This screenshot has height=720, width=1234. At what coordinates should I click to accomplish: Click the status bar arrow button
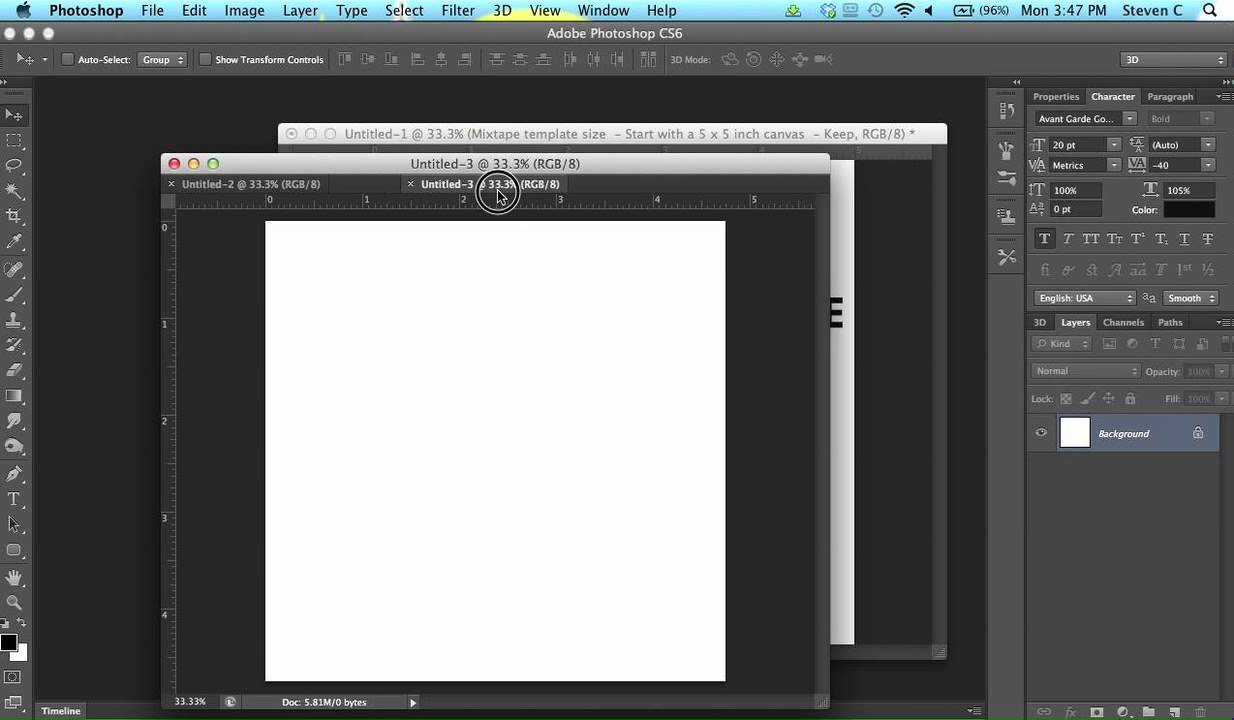(413, 703)
